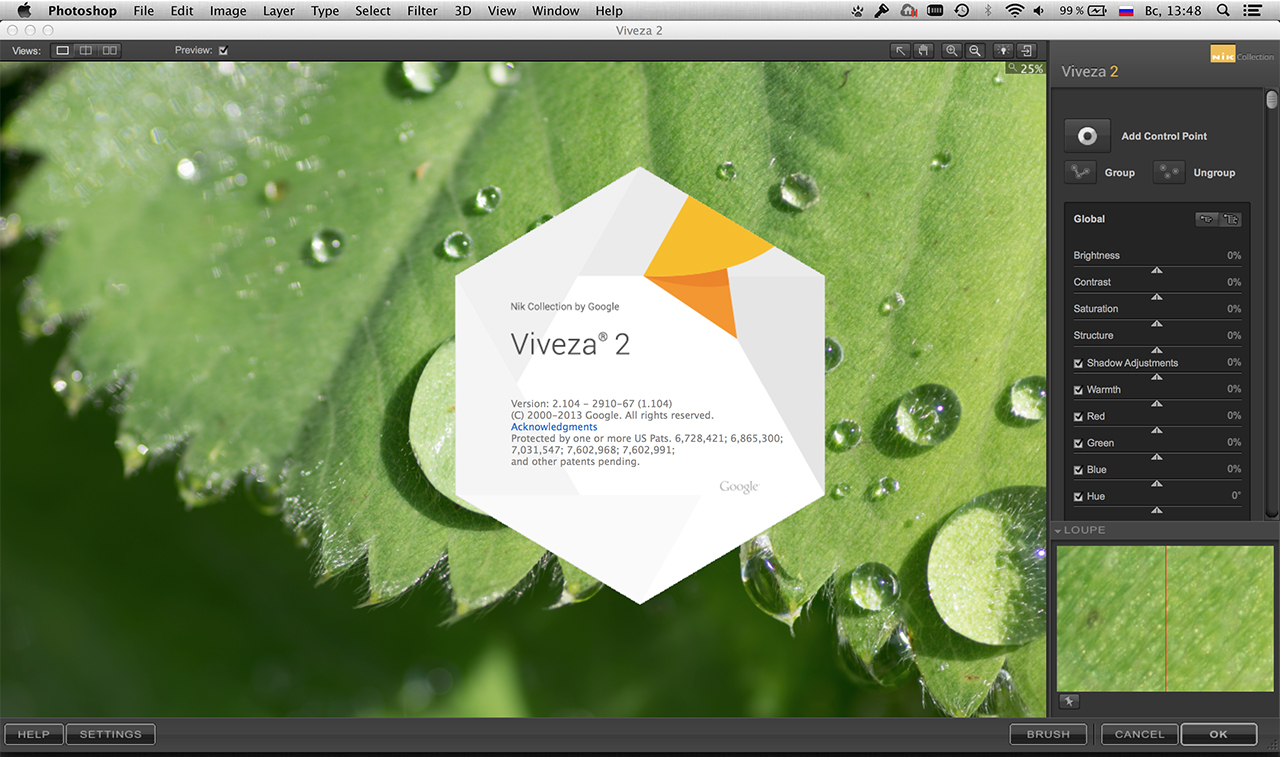1280x757 pixels.
Task: Open Settings from the bottom bar
Action: coord(111,734)
